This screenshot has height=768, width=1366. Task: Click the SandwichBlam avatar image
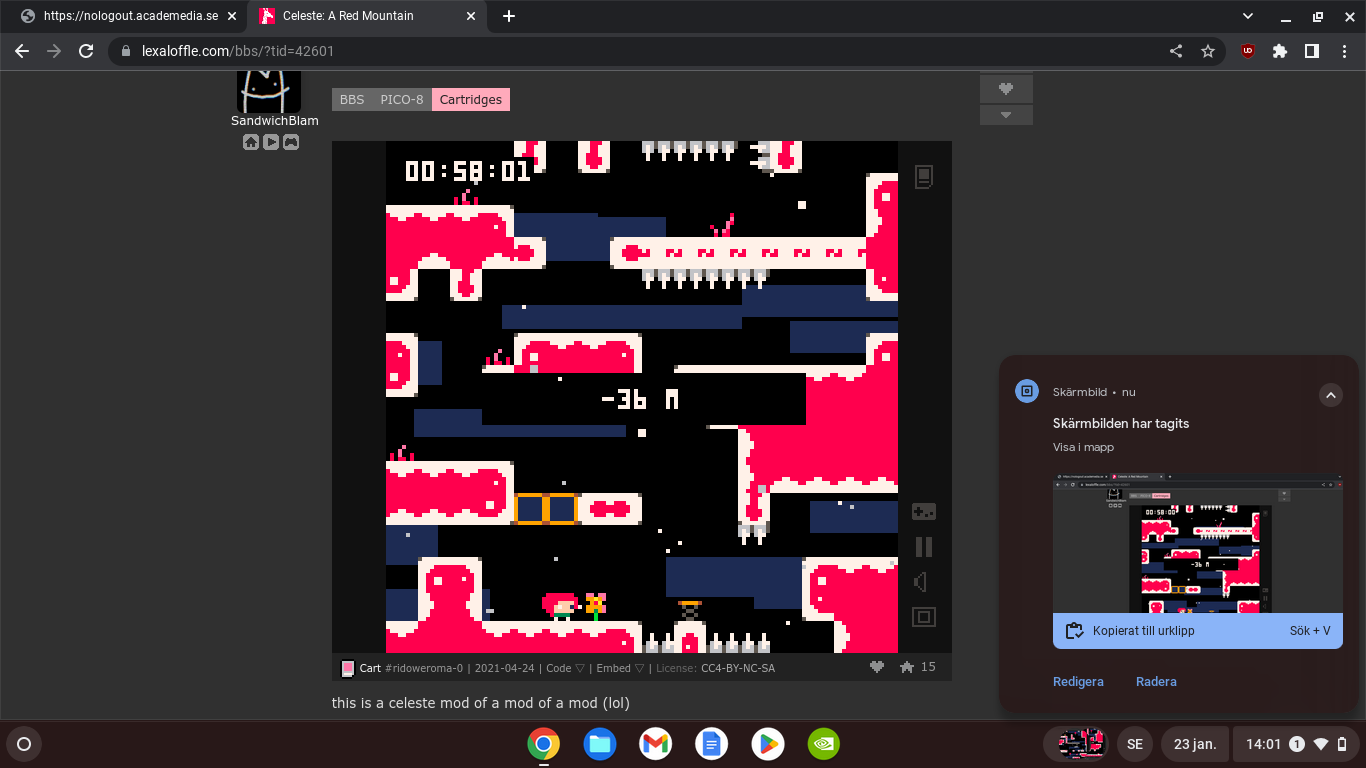coord(269,92)
